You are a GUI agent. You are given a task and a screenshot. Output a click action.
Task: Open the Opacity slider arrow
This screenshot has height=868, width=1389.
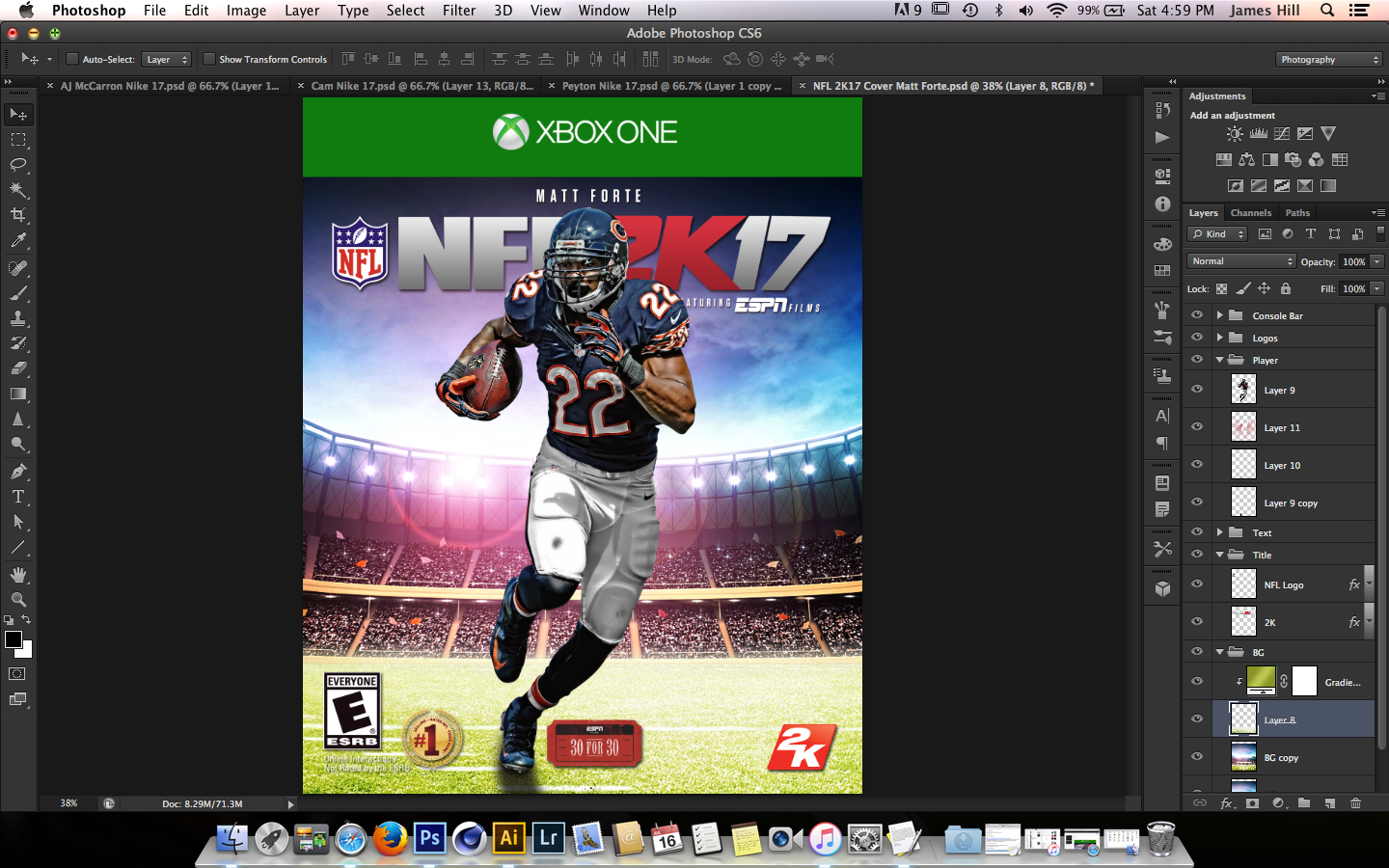tap(1377, 261)
